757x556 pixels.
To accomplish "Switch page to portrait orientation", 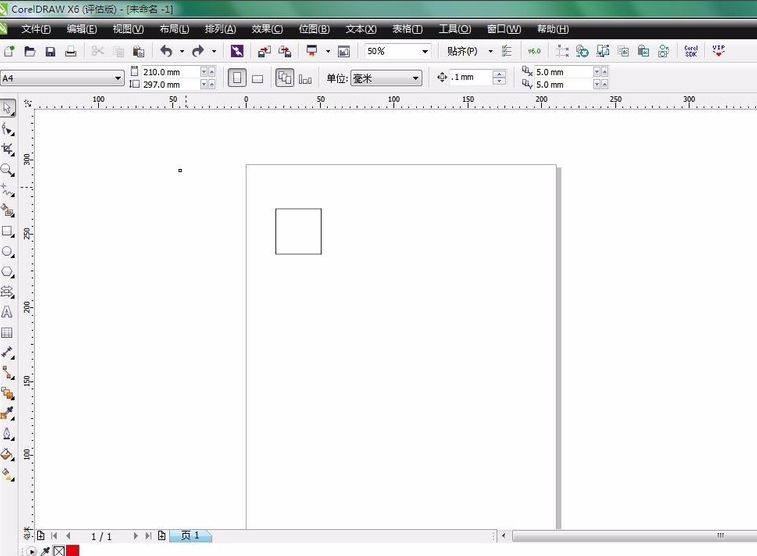I will tap(236, 78).
